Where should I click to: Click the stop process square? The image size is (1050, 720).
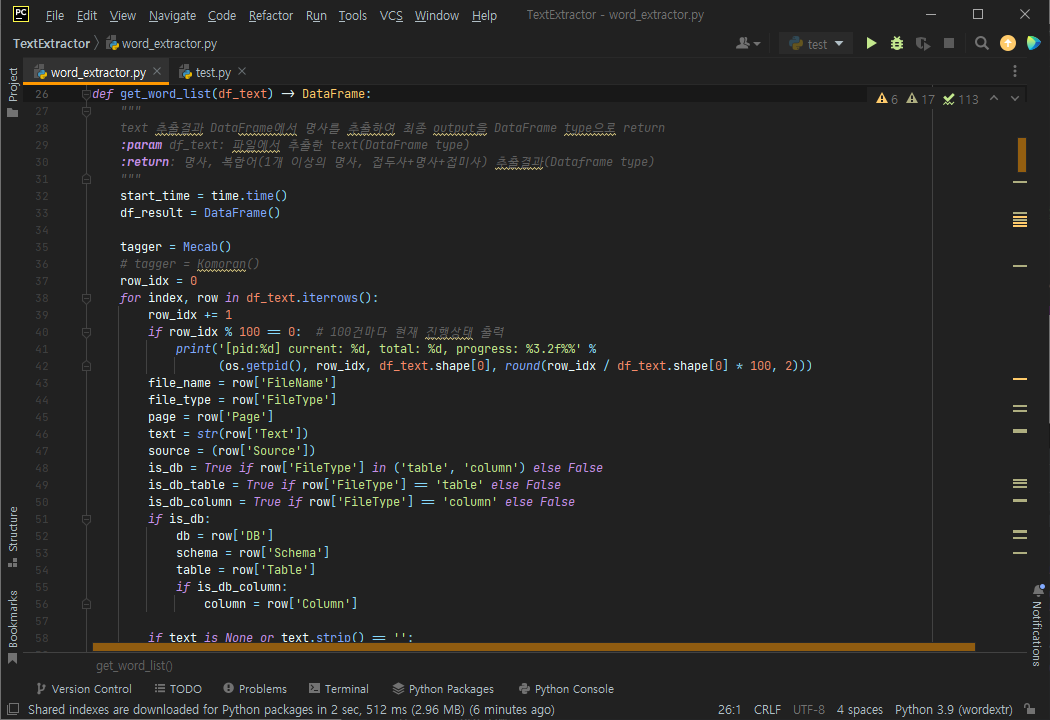coord(949,44)
